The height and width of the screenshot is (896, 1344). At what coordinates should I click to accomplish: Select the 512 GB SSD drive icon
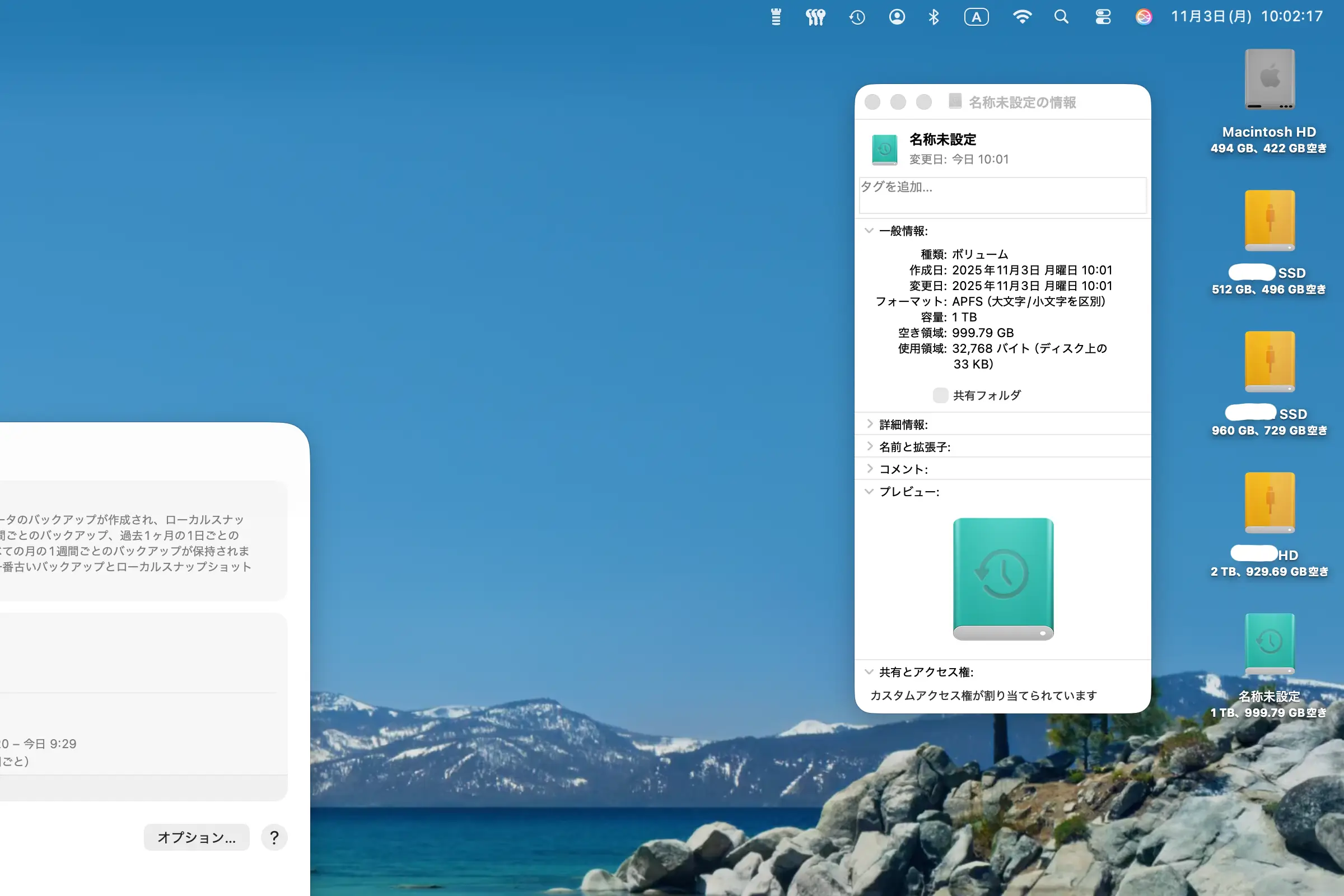(1269, 221)
